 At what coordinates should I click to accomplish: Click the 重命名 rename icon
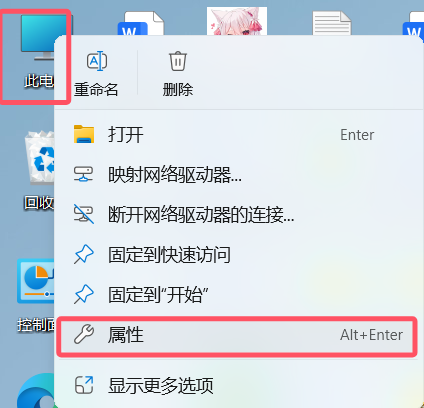97,61
